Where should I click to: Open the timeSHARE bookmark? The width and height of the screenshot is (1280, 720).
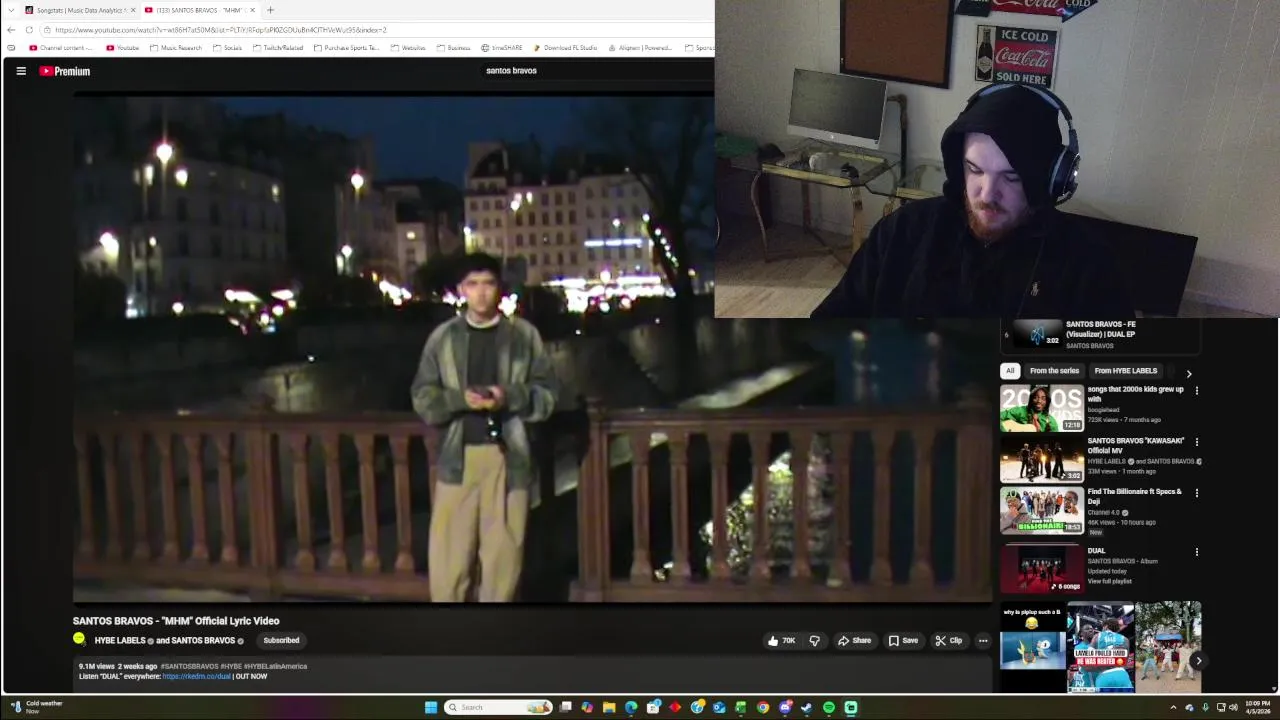(x=502, y=48)
